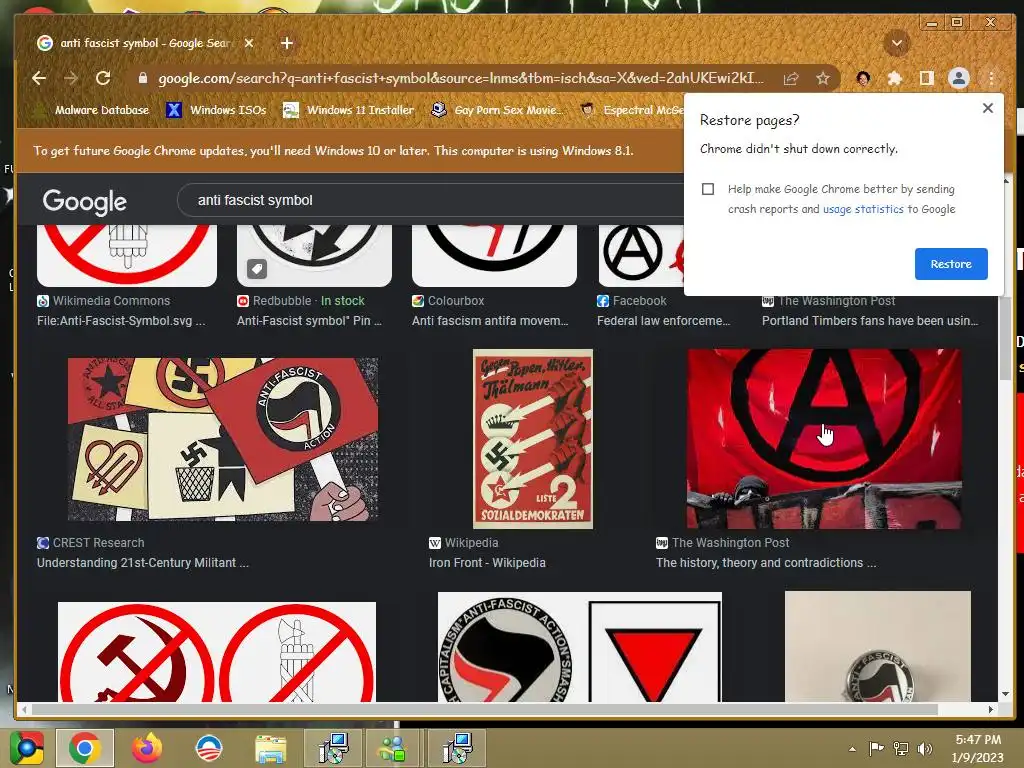Switch to anti fascist symbol Google Search tab

click(145, 43)
